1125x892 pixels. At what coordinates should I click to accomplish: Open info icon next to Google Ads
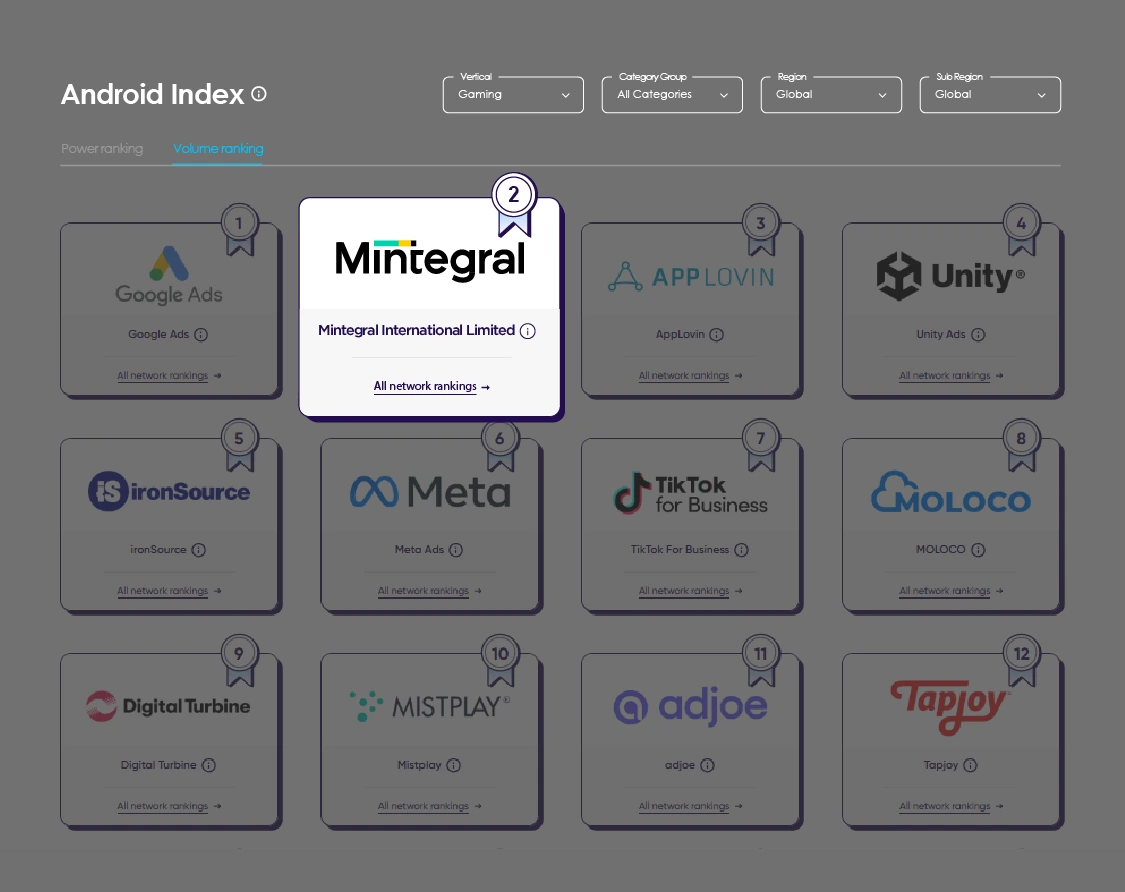201,334
